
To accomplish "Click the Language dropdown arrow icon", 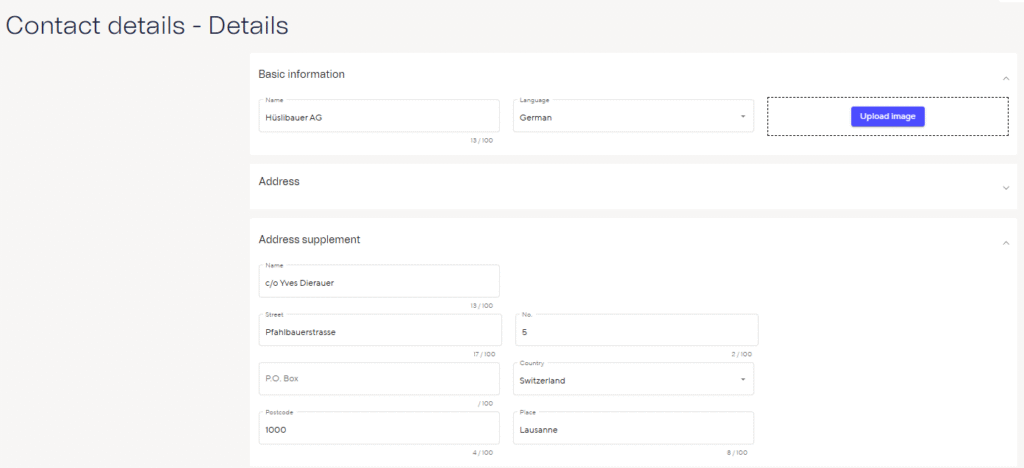I will pos(743,117).
